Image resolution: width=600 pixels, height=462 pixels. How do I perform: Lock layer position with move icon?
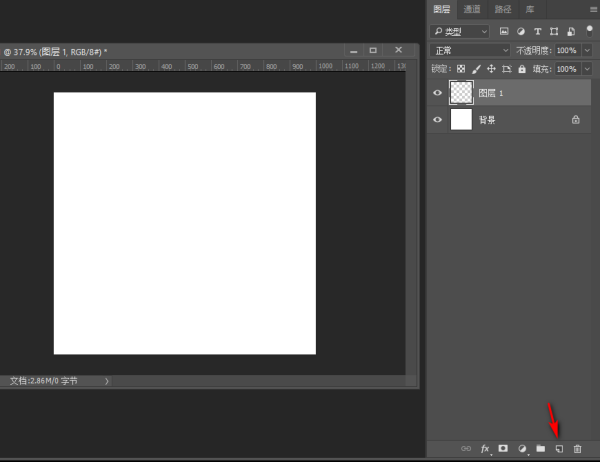tap(491, 69)
